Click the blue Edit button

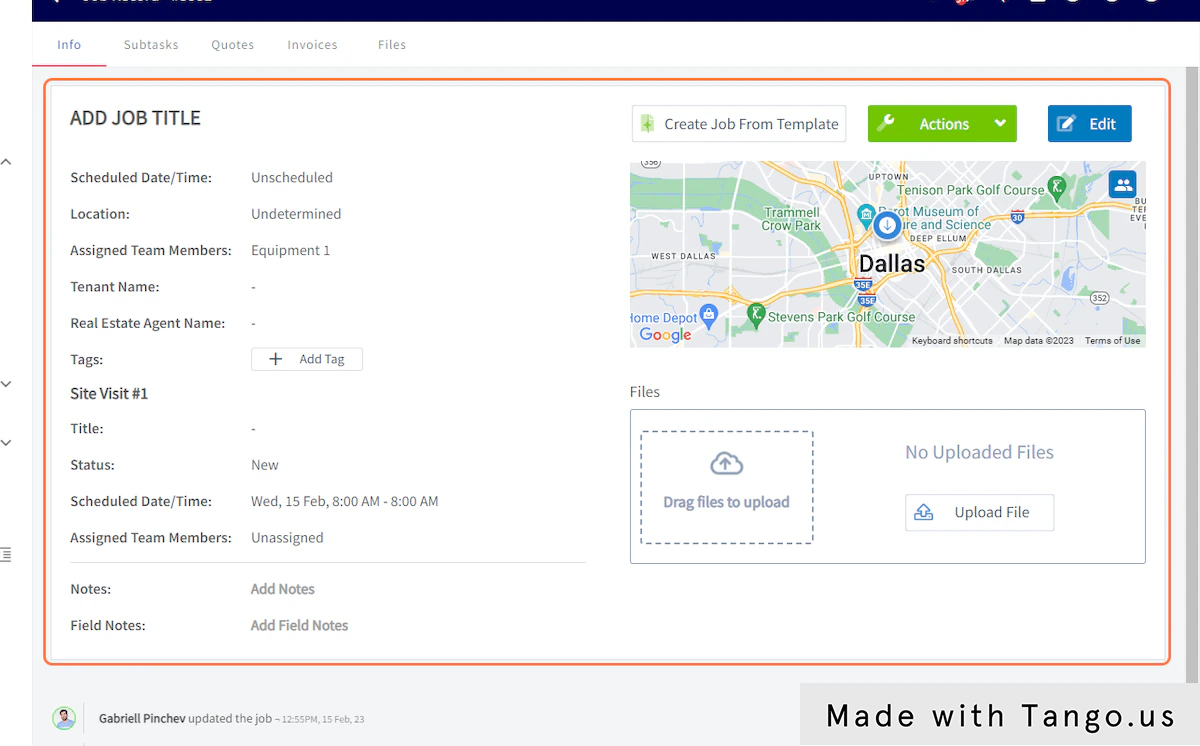coord(1089,124)
